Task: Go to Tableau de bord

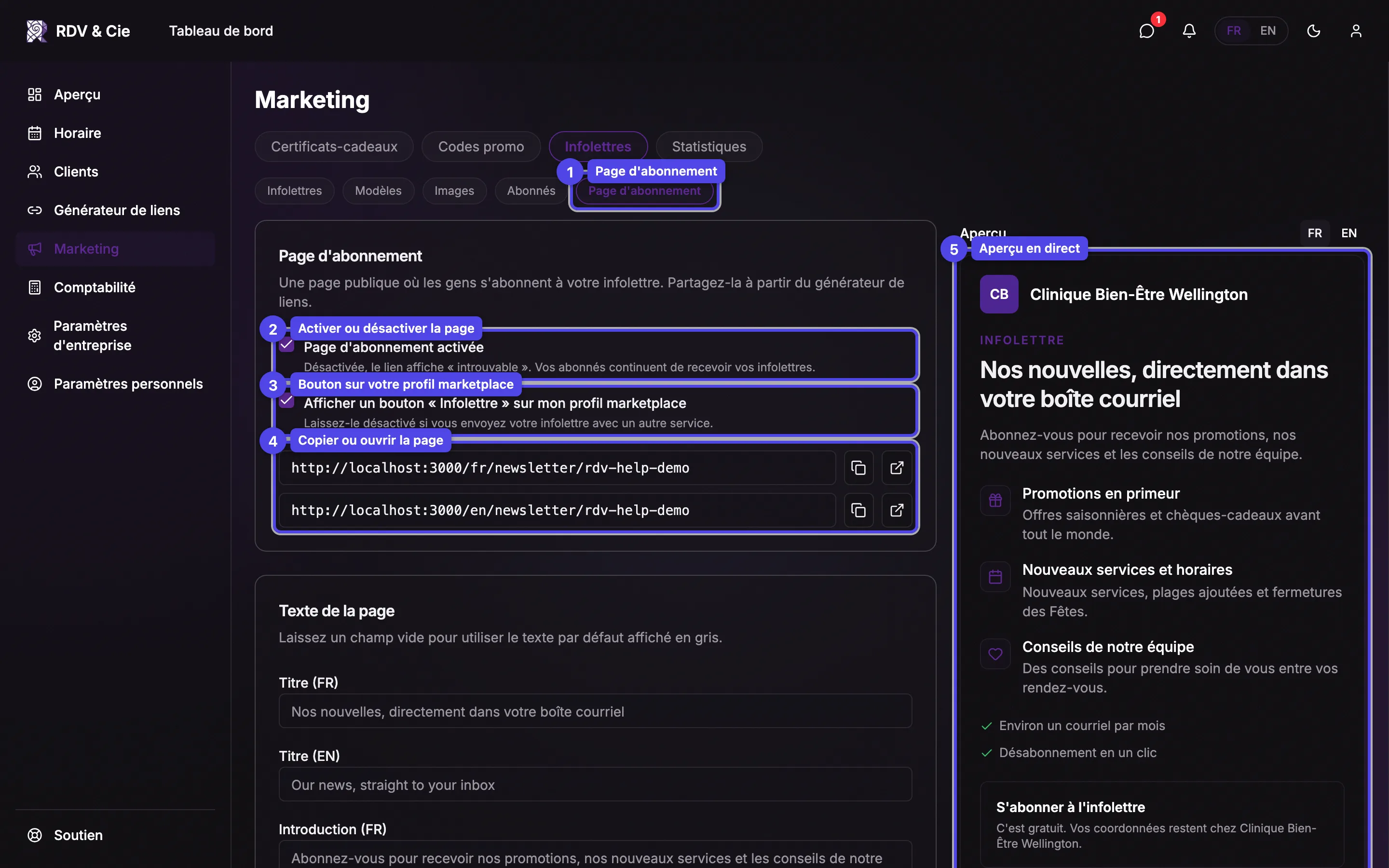Action: pyautogui.click(x=221, y=31)
